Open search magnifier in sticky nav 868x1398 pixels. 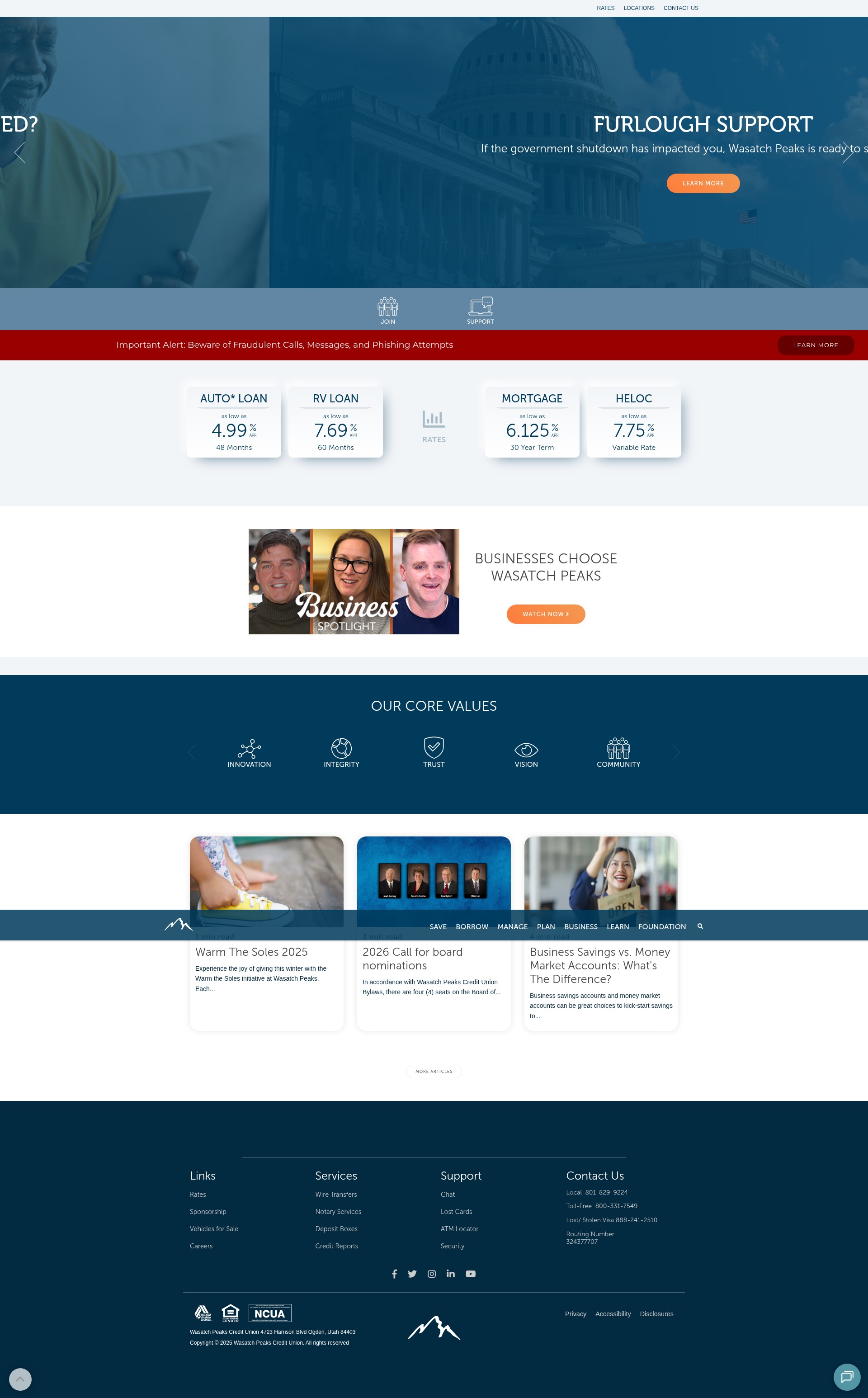point(700,926)
